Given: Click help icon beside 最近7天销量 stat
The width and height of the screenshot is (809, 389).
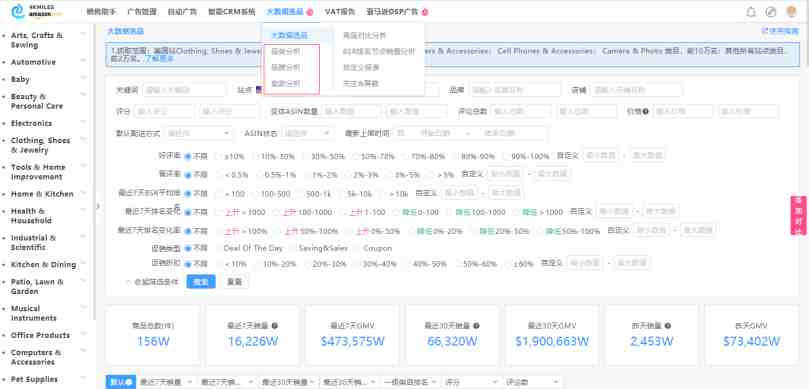Looking at the screenshot, I should pyautogui.click(x=275, y=326).
